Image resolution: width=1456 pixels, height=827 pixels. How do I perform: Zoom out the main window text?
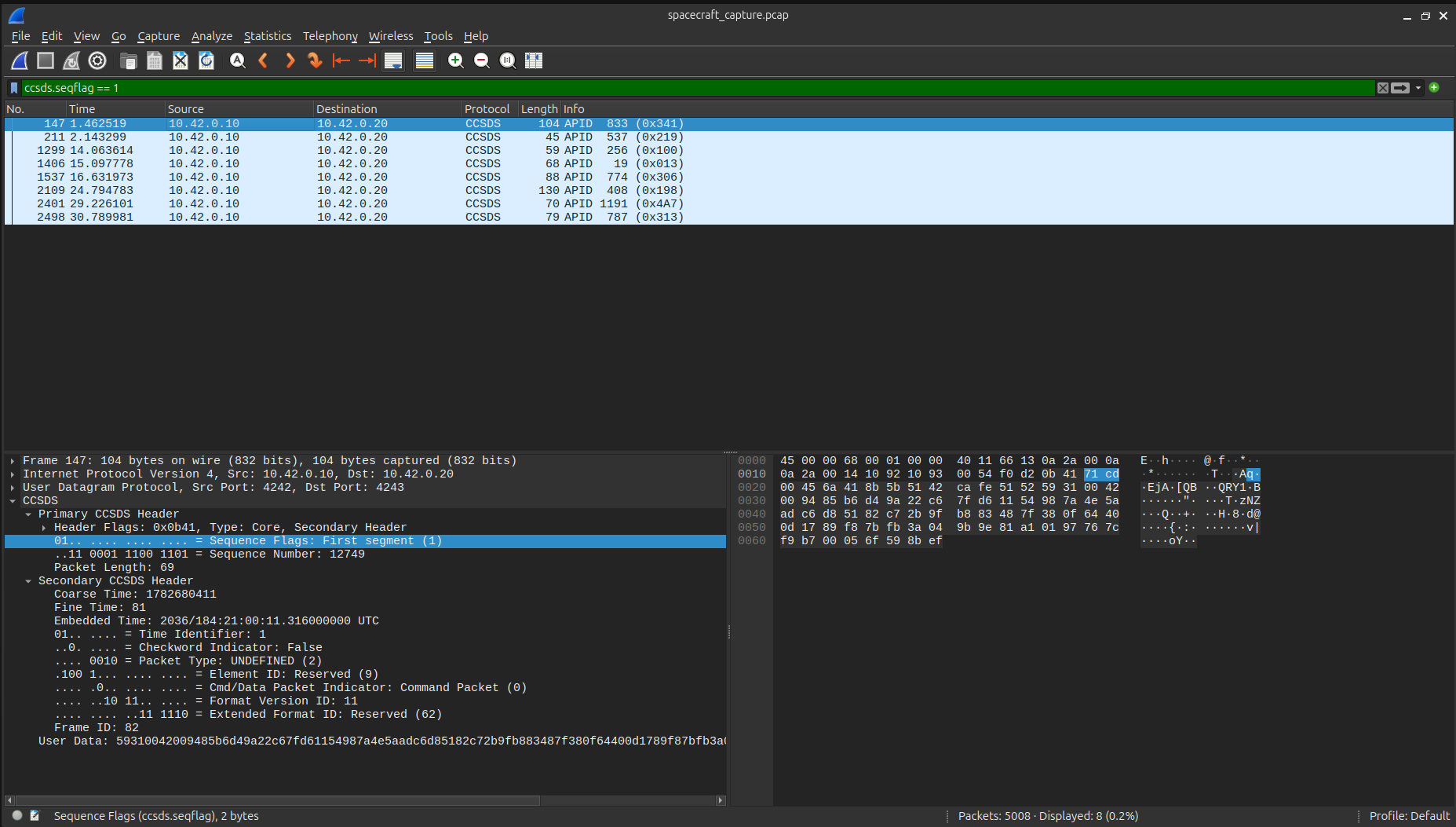click(x=482, y=60)
